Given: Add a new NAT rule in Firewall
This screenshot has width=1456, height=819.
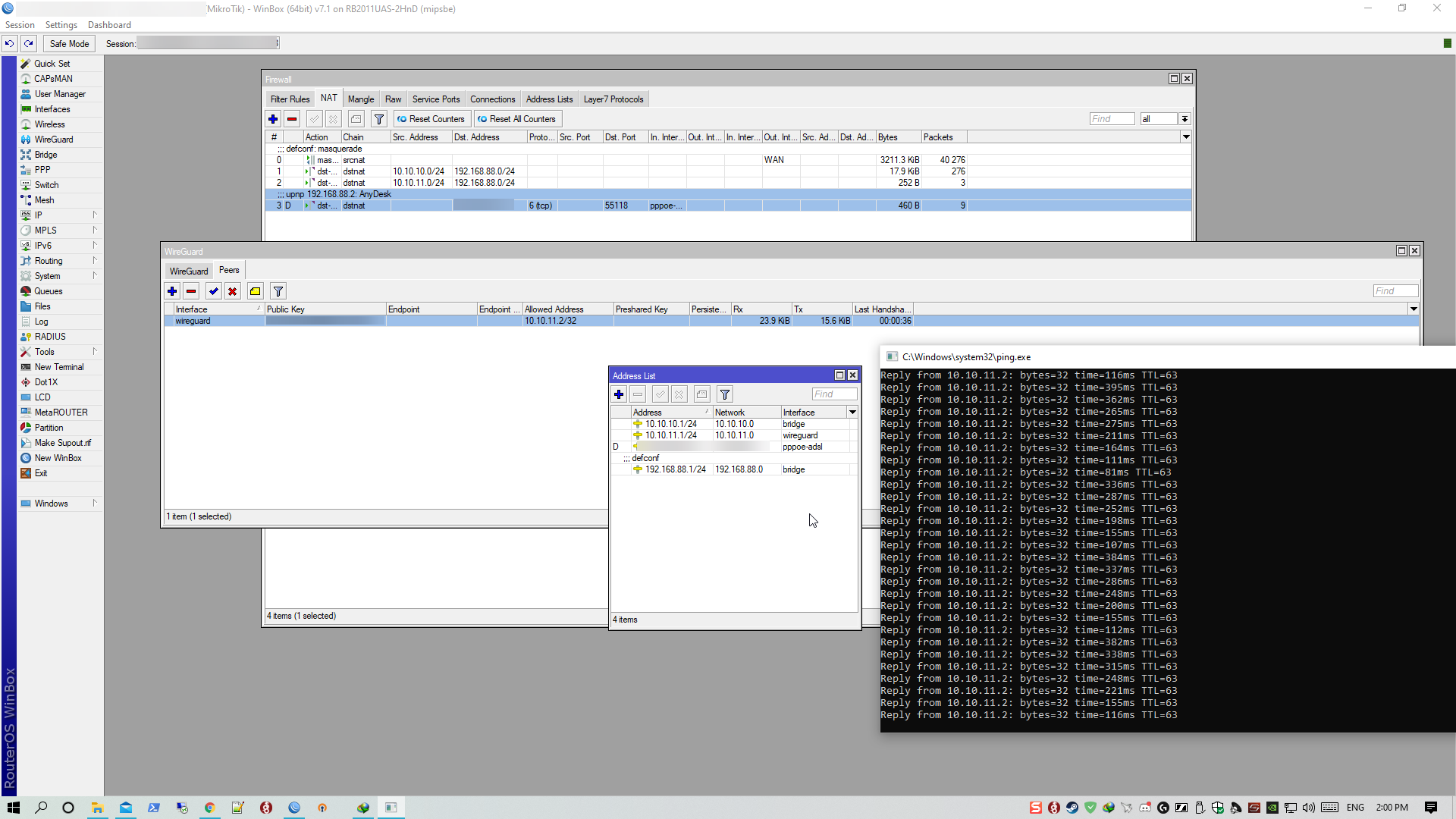Looking at the screenshot, I should pos(273,119).
